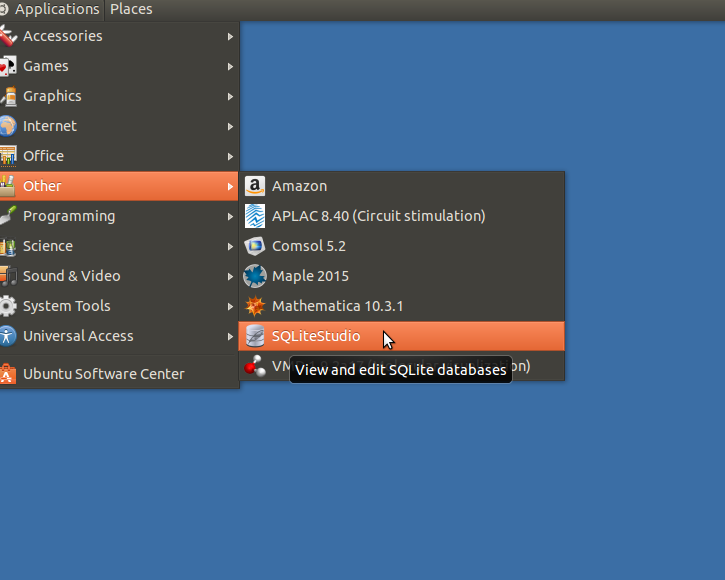Expand System Tools submenu arrow
Viewport: 725px width, 580px height.
(230, 307)
